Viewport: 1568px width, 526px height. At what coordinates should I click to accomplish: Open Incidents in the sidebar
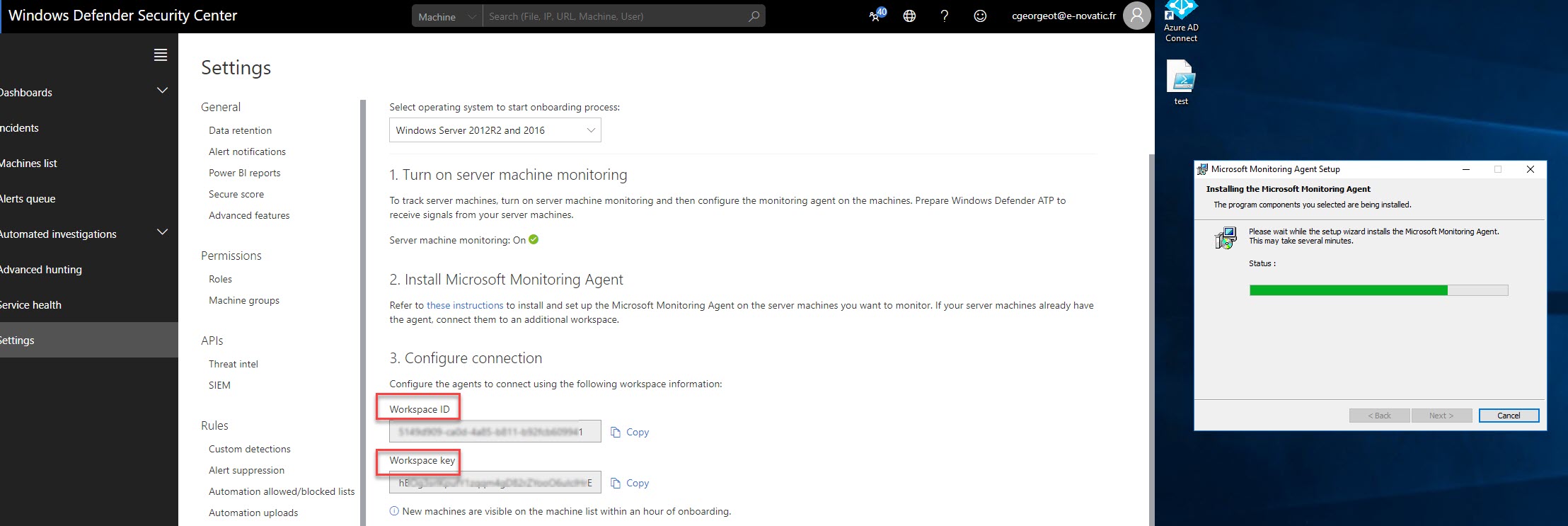(x=19, y=128)
